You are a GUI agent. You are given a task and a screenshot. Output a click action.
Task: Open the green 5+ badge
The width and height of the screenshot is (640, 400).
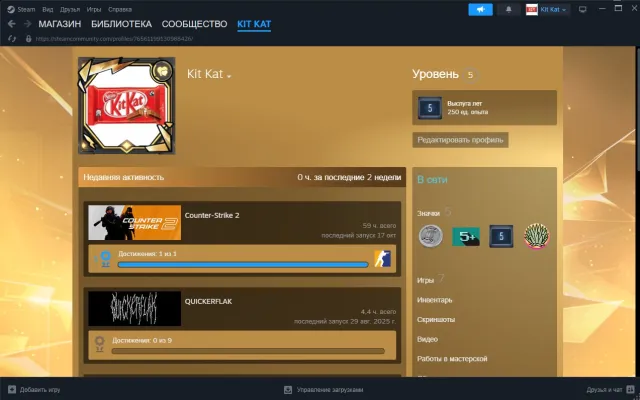[x=466, y=237]
